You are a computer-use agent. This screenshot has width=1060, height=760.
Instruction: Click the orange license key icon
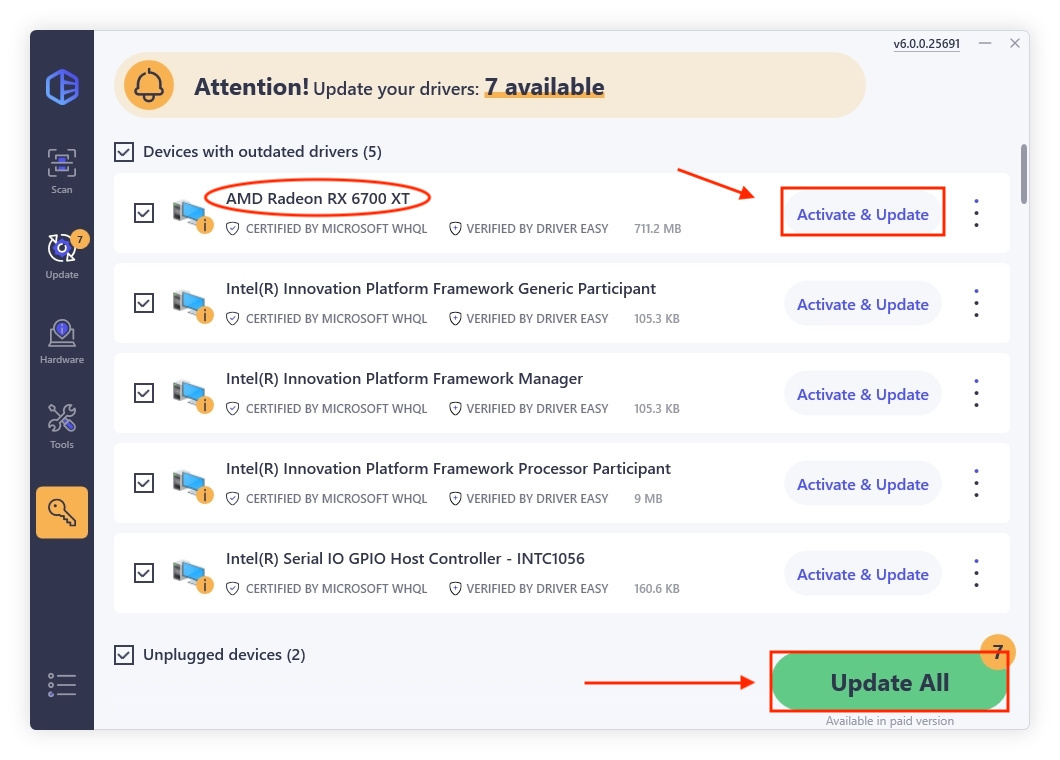62,512
